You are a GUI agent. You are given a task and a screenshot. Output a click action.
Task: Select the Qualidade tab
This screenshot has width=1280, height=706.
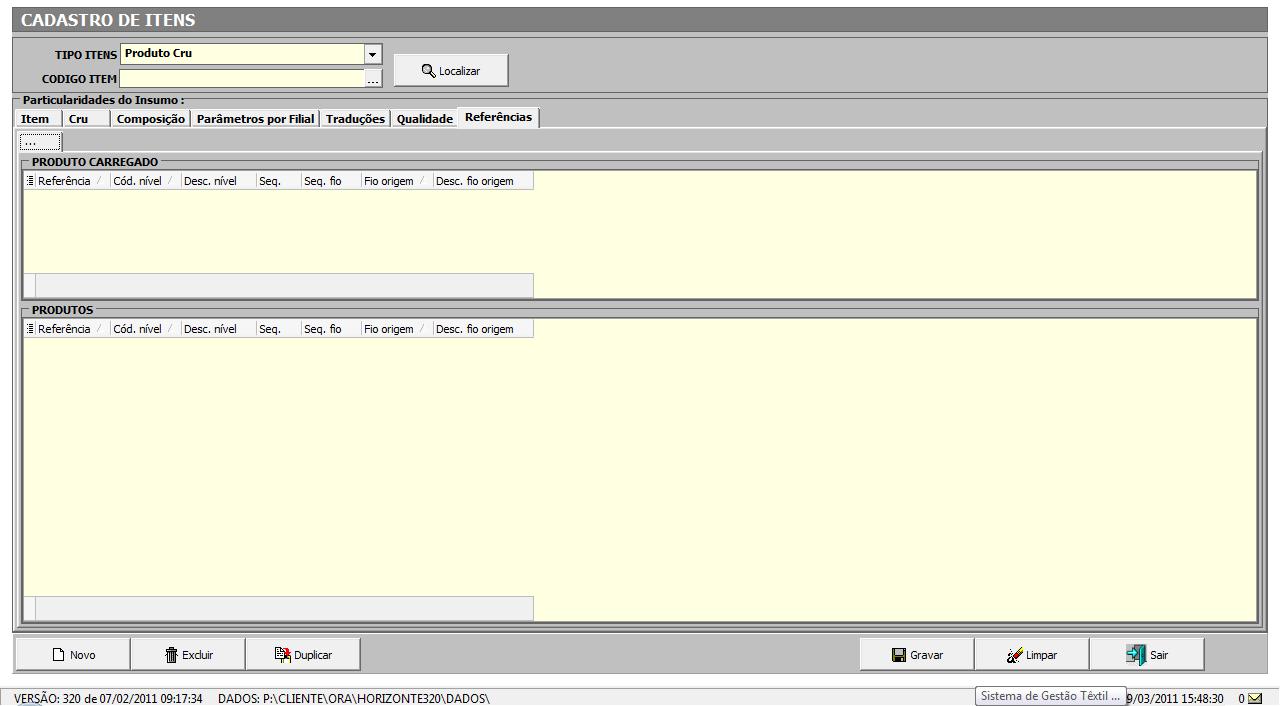click(424, 119)
